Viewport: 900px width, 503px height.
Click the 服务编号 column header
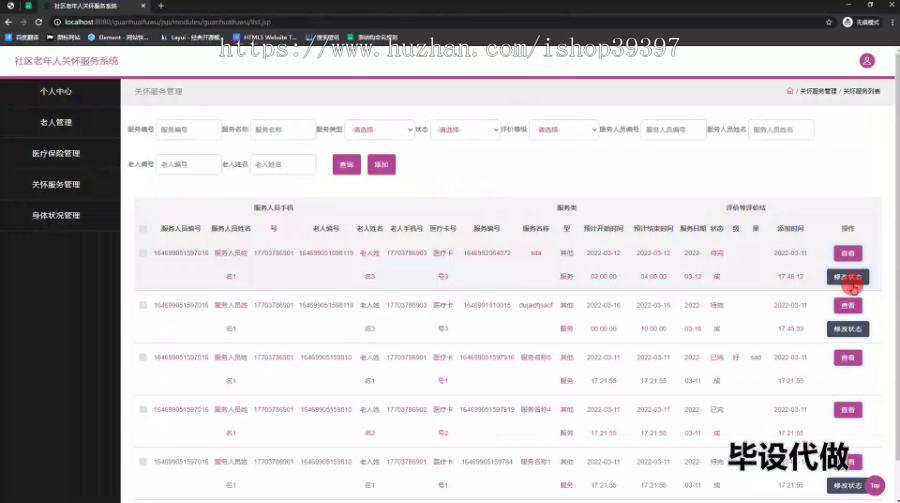click(487, 229)
